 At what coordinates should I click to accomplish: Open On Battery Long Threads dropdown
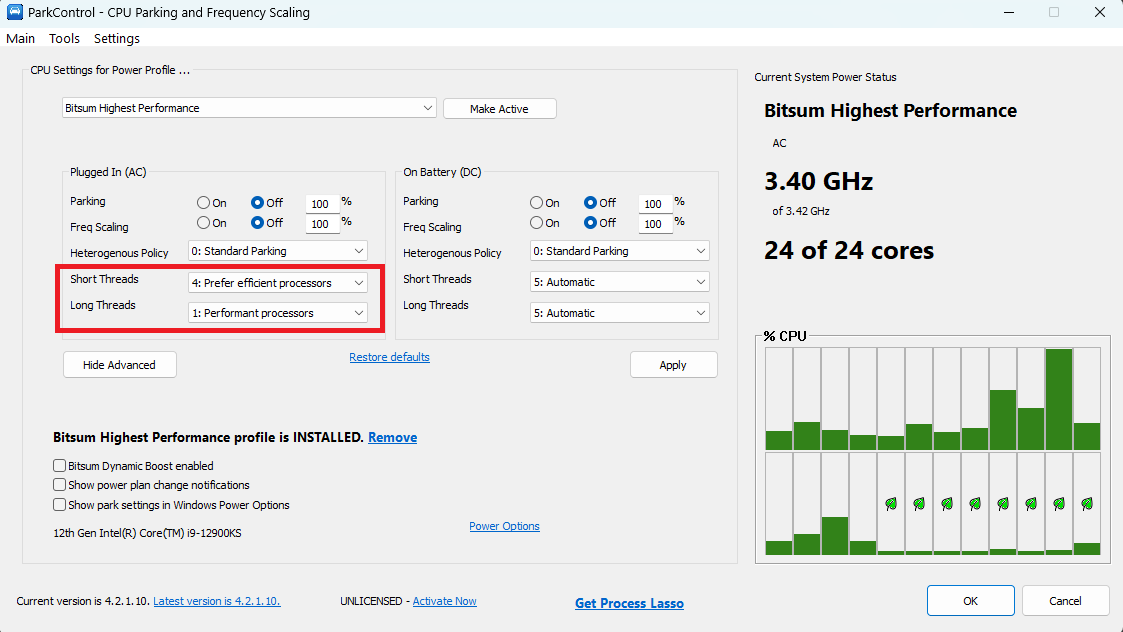point(620,313)
